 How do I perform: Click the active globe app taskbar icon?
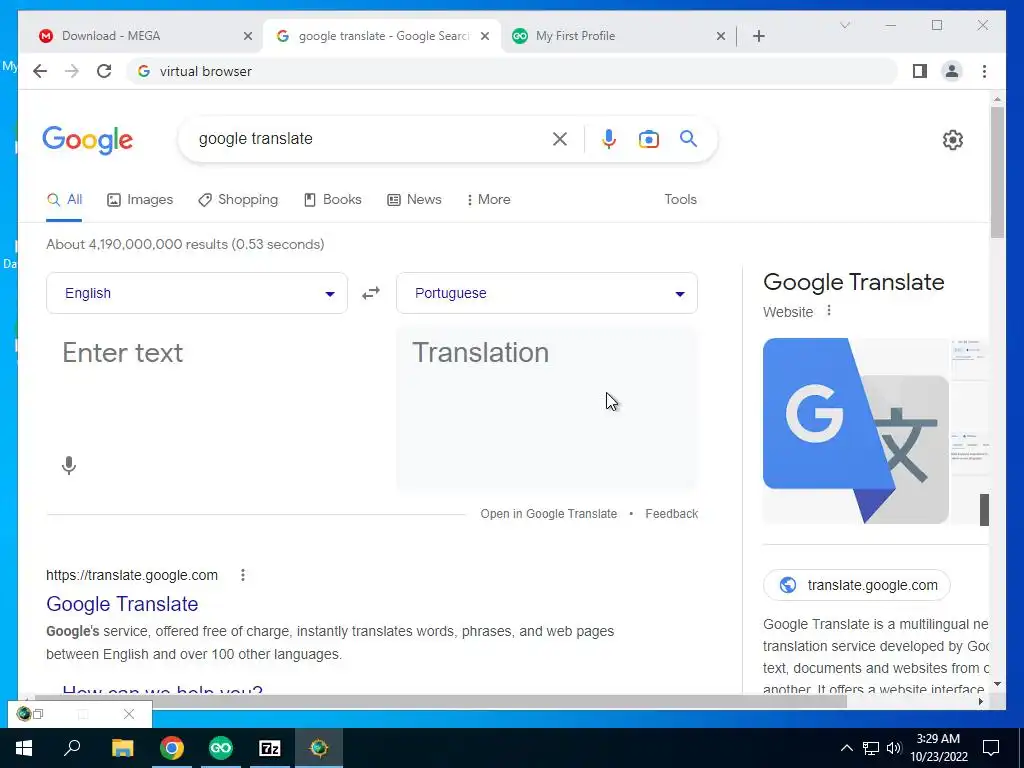(319, 748)
